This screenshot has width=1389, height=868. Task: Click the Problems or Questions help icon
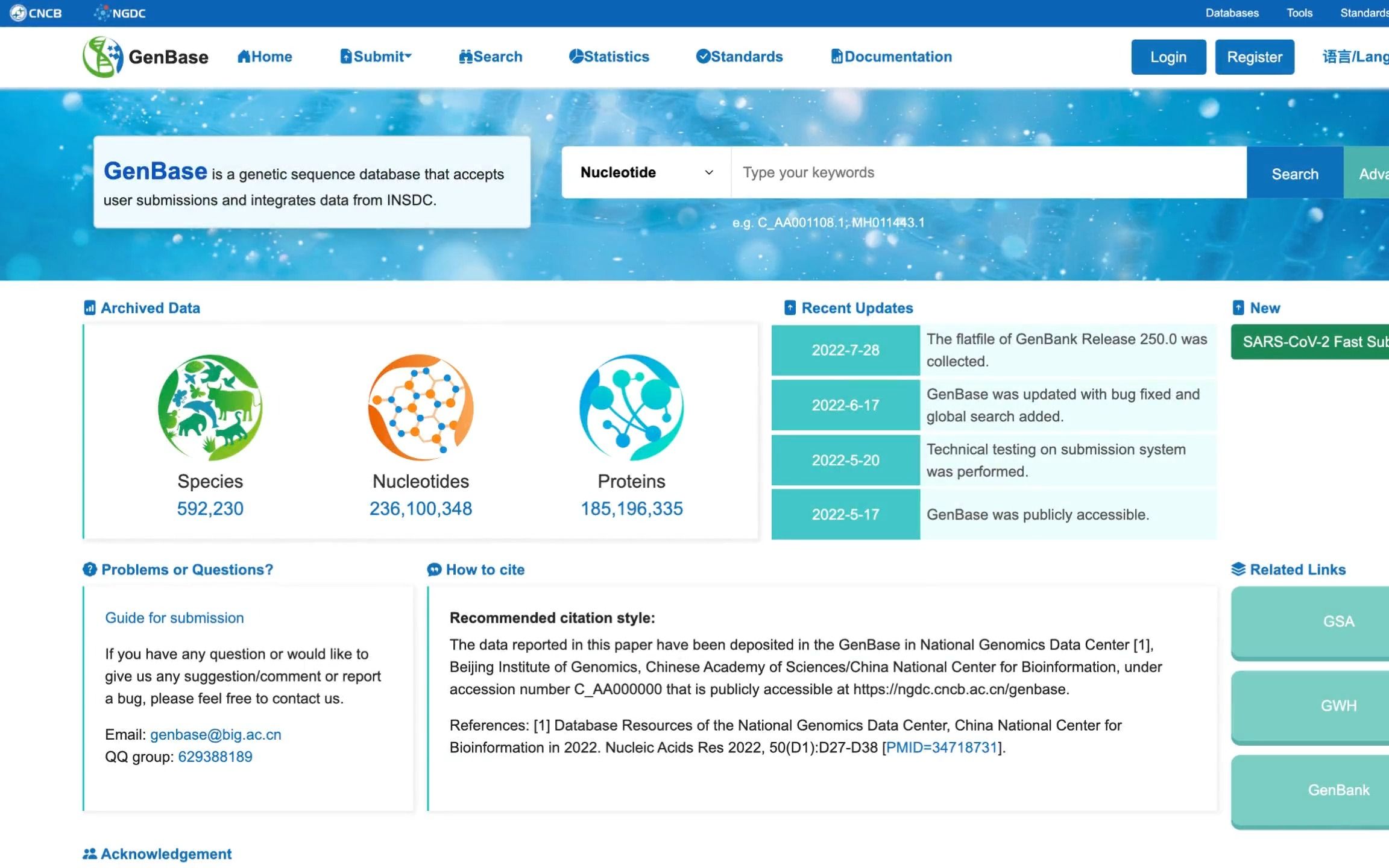click(x=90, y=570)
